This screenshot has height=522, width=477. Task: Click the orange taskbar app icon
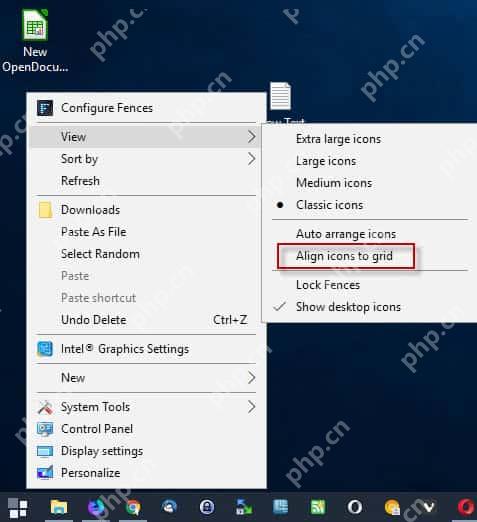pyautogui.click(x=392, y=508)
